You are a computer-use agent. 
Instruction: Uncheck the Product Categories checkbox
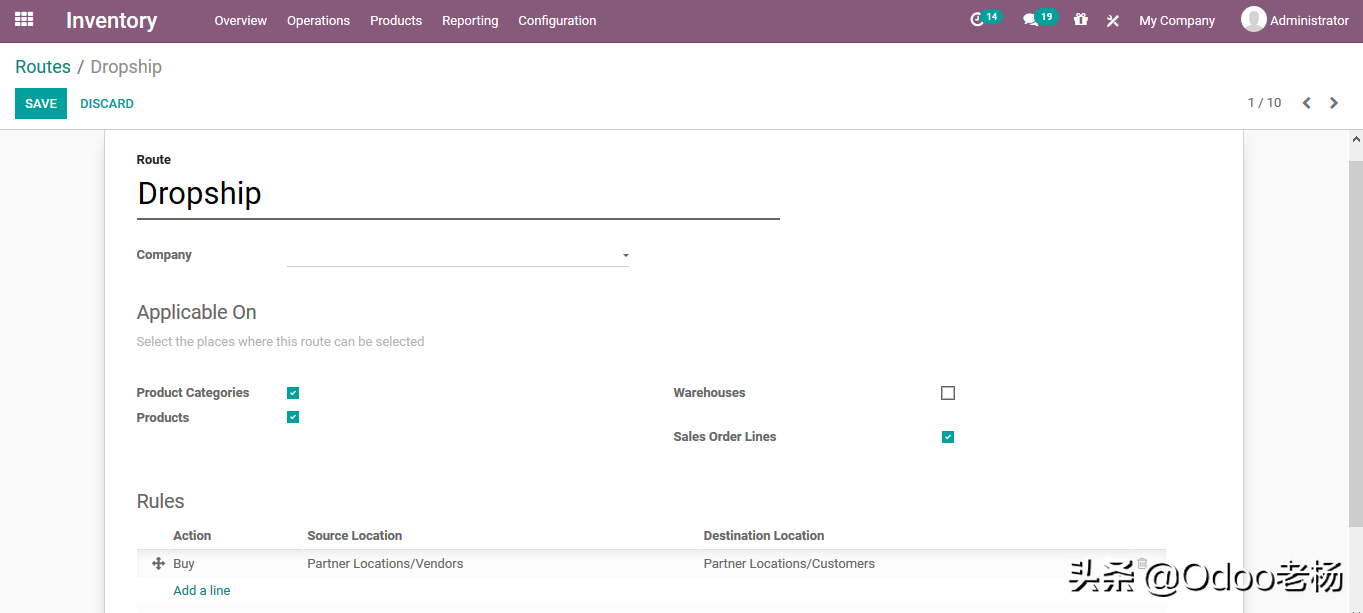[293, 393]
